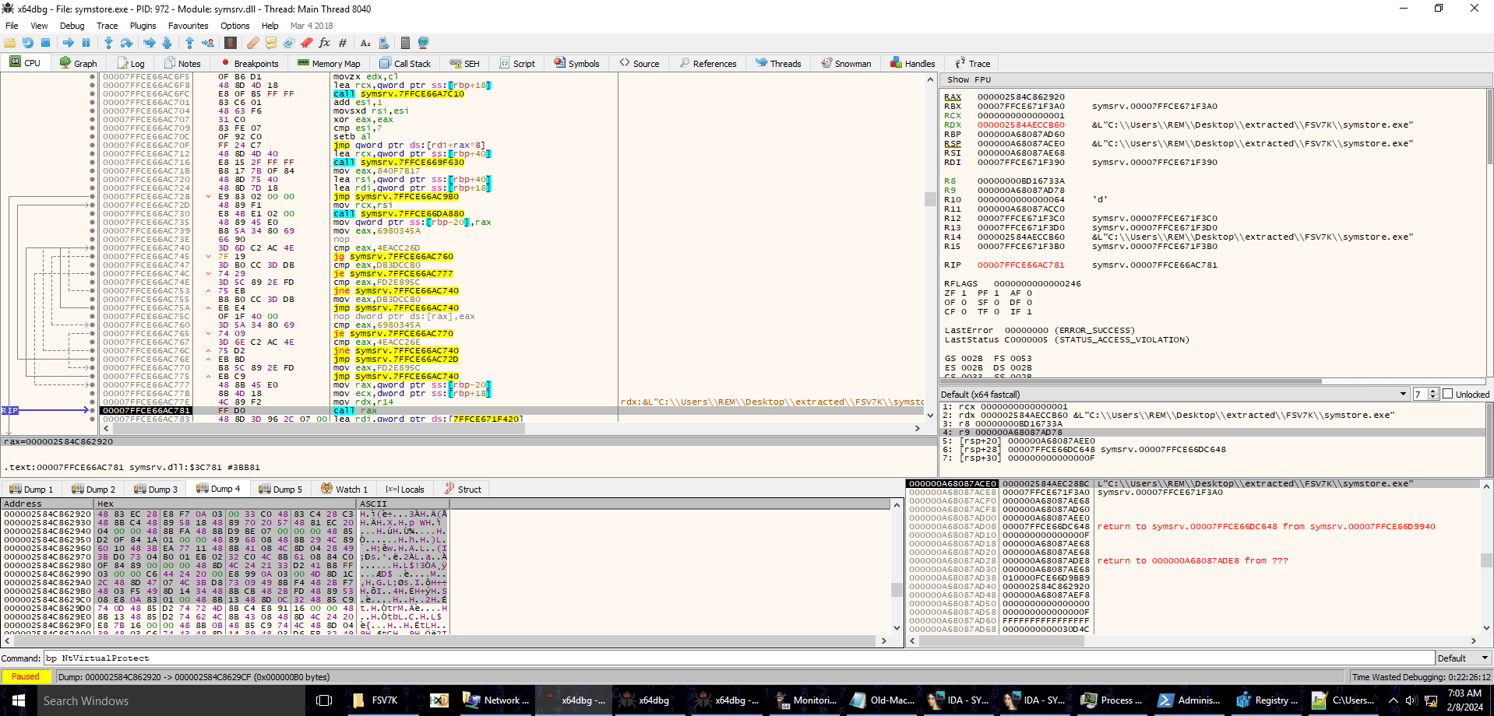The height and width of the screenshot is (716, 1494).
Task: Open the Plugins menu
Action: pyautogui.click(x=143, y=25)
